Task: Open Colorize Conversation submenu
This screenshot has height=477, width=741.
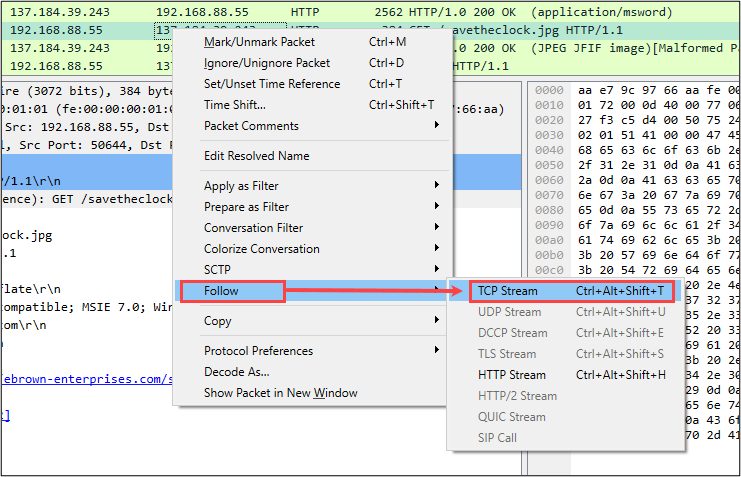Action: (261, 249)
